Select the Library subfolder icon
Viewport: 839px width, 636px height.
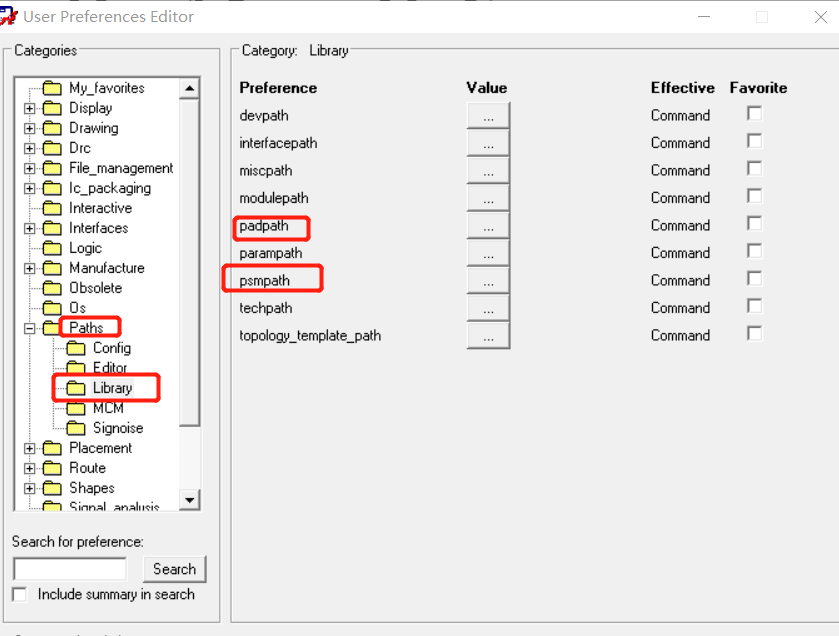click(76, 388)
